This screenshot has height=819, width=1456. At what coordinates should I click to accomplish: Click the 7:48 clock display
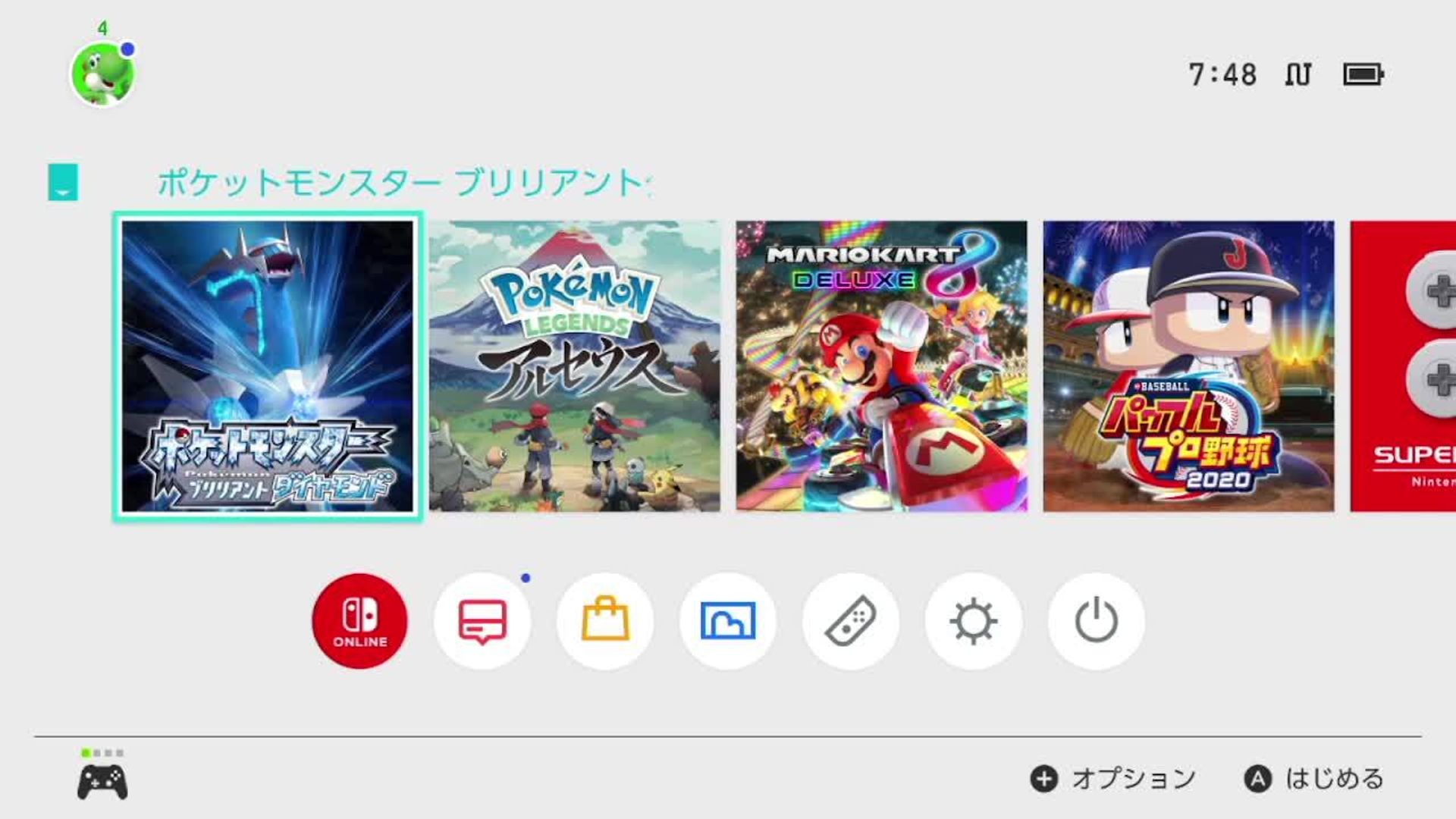pyautogui.click(x=1222, y=75)
